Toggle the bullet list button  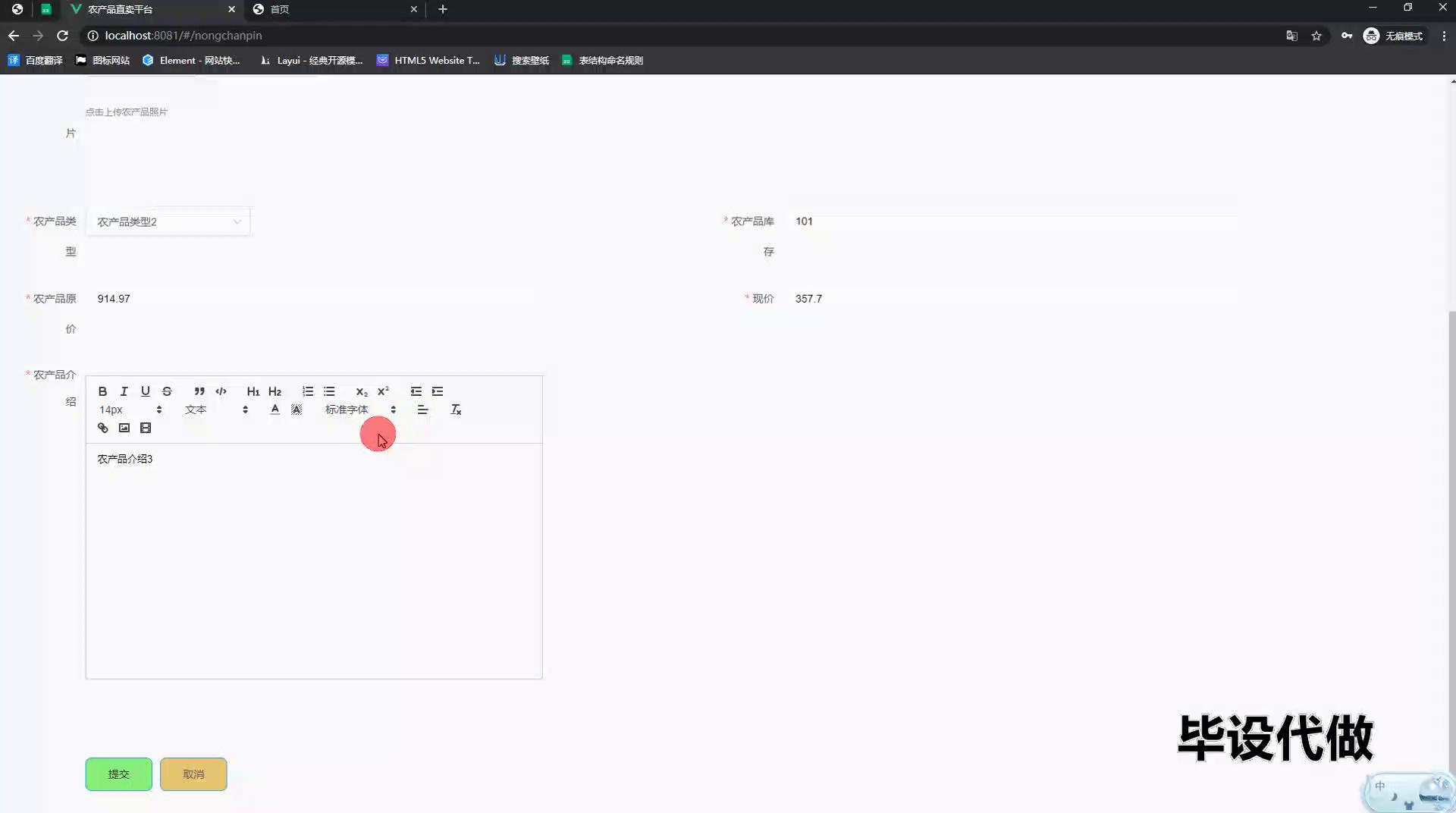pyautogui.click(x=329, y=391)
